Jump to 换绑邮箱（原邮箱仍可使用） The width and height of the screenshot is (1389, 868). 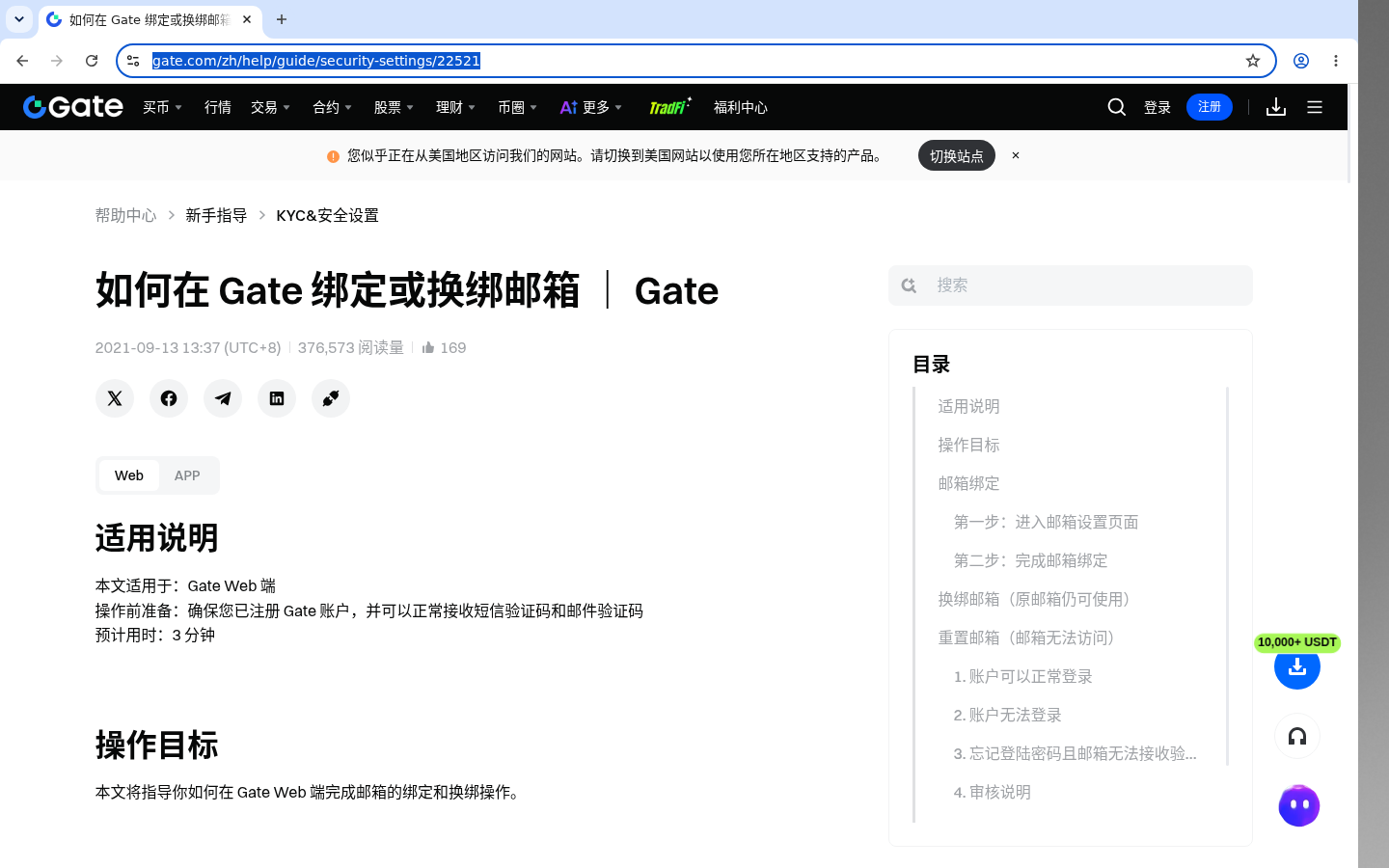pyautogui.click(x=1037, y=599)
